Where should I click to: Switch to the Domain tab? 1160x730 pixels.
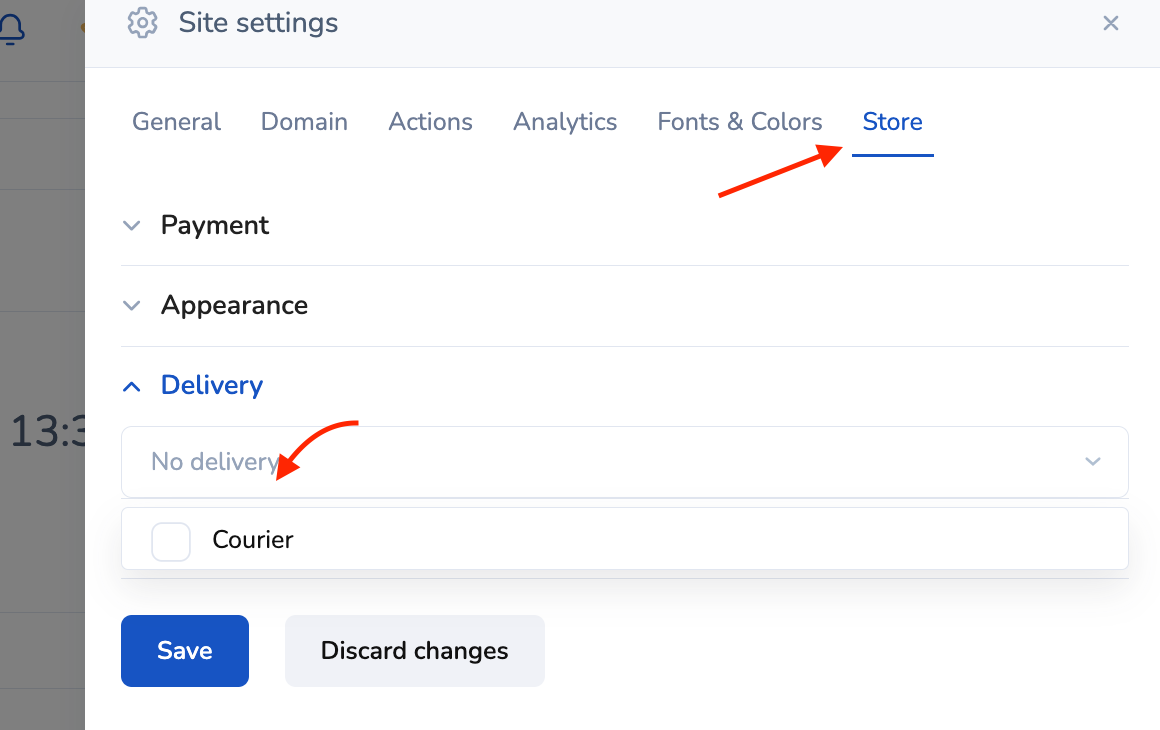pos(304,122)
